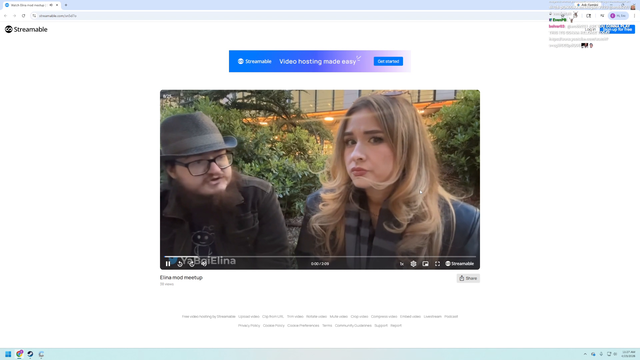This screenshot has width=640, height=360.
Task: Click the browser forward arrow
Action: tap(14, 16)
